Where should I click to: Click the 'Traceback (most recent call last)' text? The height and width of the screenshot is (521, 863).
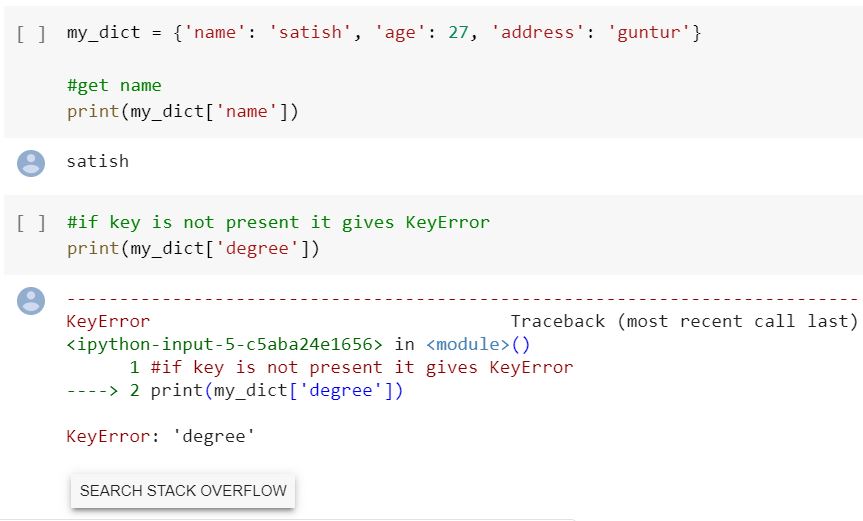coord(684,321)
